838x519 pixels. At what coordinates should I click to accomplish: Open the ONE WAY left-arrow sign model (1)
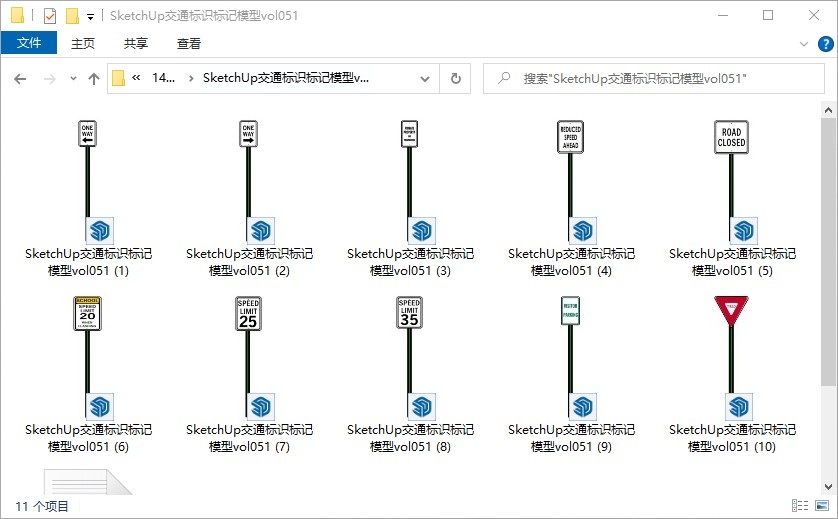(89, 182)
